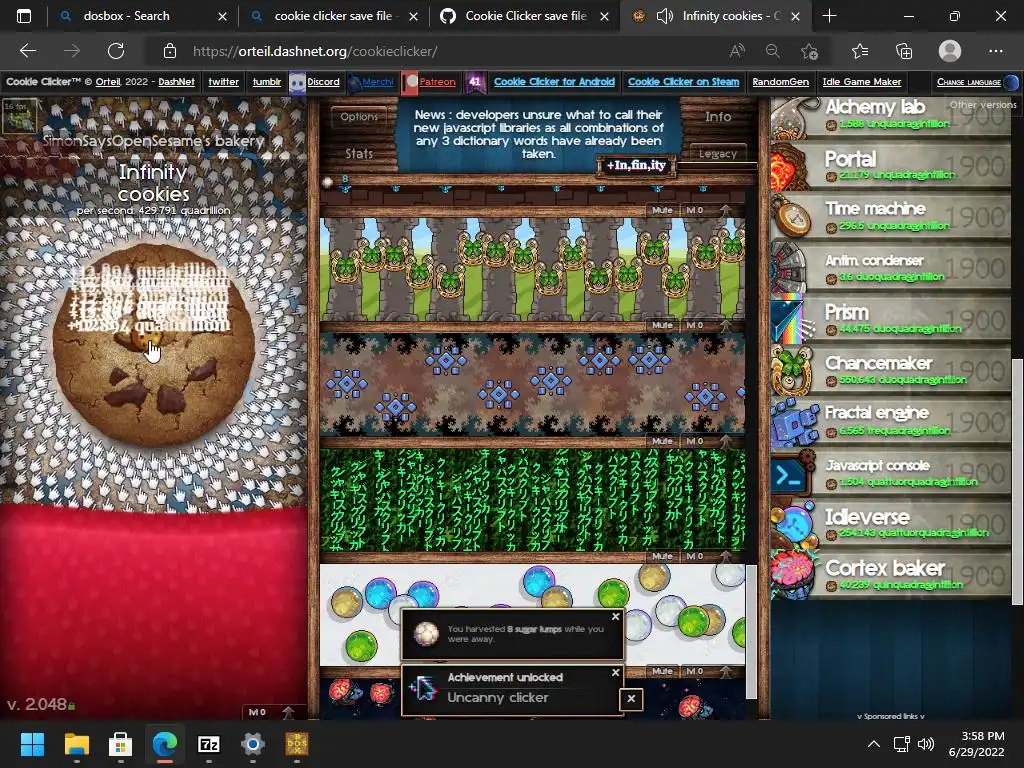Click the store list scrollbar
Screen dimensions: 1024x768
(1016, 482)
